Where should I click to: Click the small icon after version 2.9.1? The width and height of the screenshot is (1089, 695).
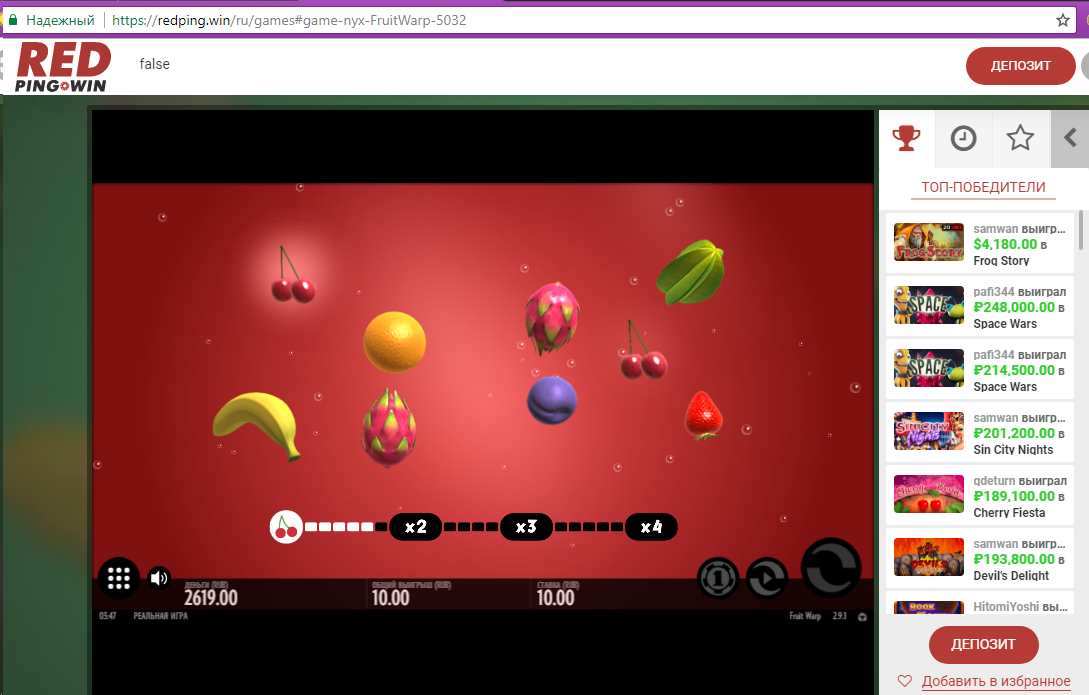pyautogui.click(x=862, y=617)
